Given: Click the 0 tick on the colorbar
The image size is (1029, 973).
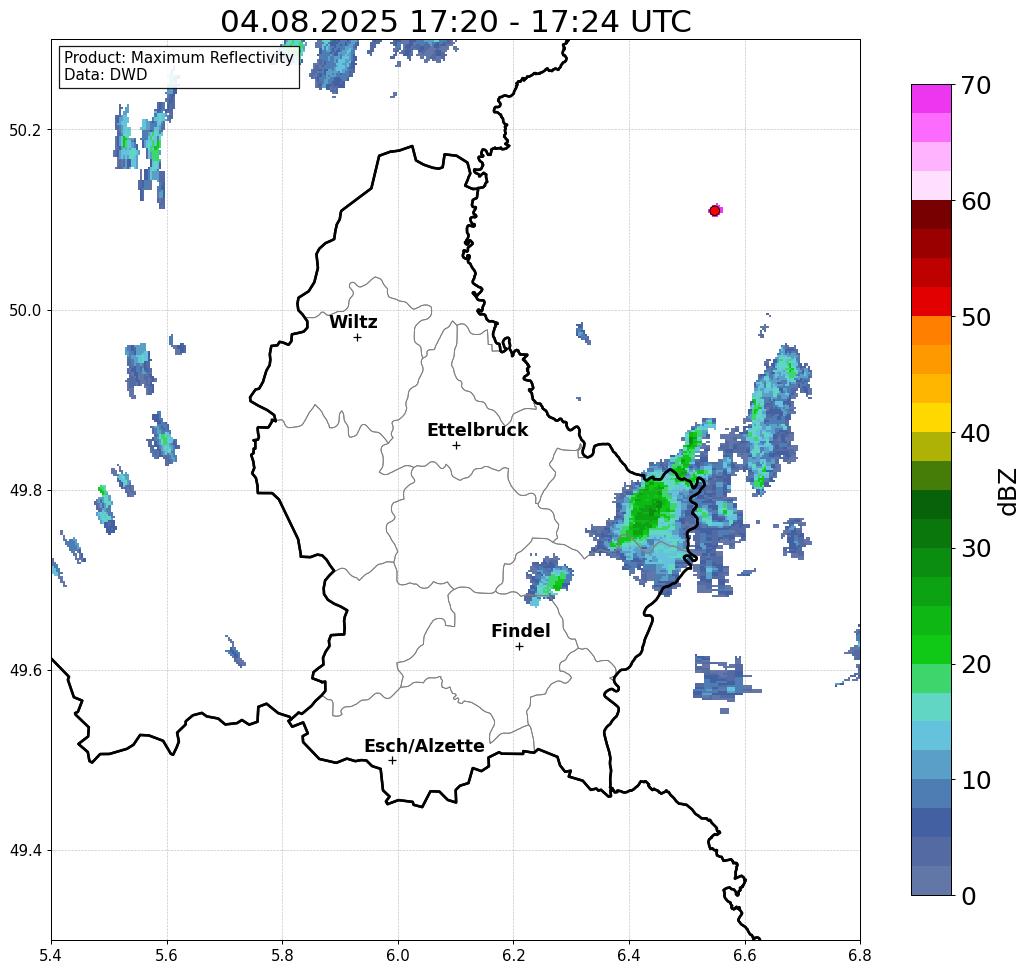Looking at the screenshot, I should (x=969, y=896).
